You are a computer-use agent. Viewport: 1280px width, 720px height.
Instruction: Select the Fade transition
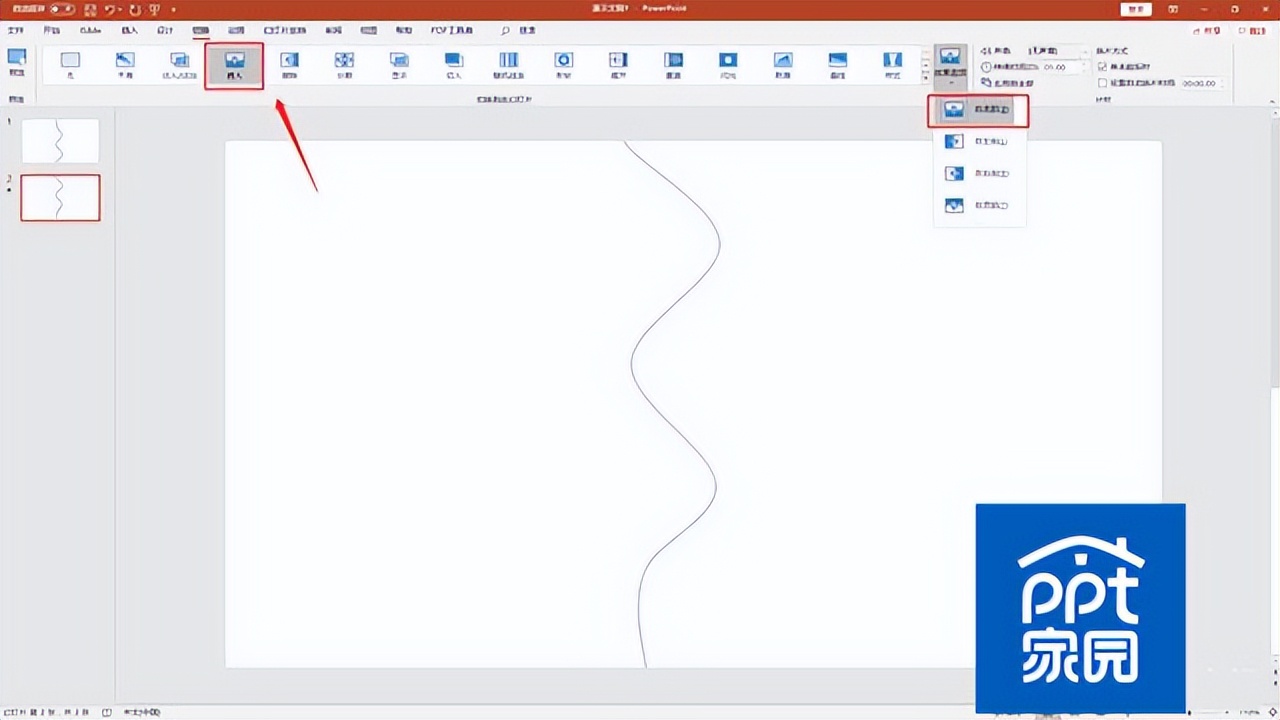pyautogui.click(x=179, y=66)
